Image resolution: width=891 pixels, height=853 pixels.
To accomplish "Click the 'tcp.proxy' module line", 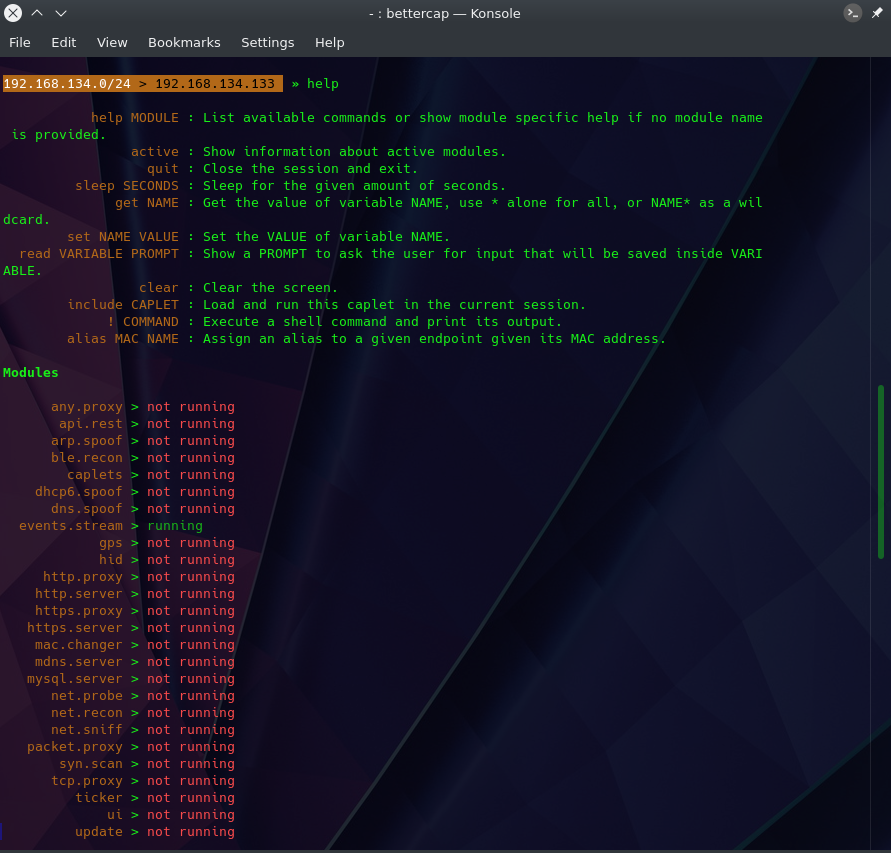I will click(143, 782).
